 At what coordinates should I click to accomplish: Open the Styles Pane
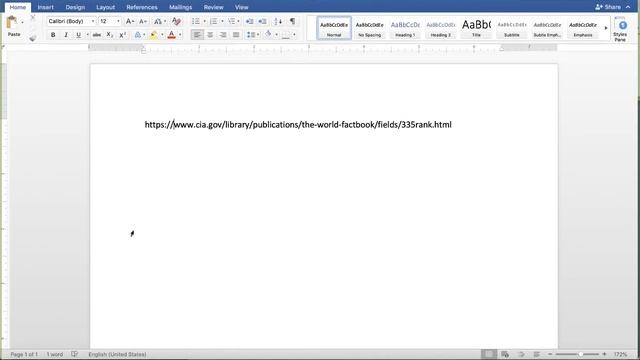(620, 29)
